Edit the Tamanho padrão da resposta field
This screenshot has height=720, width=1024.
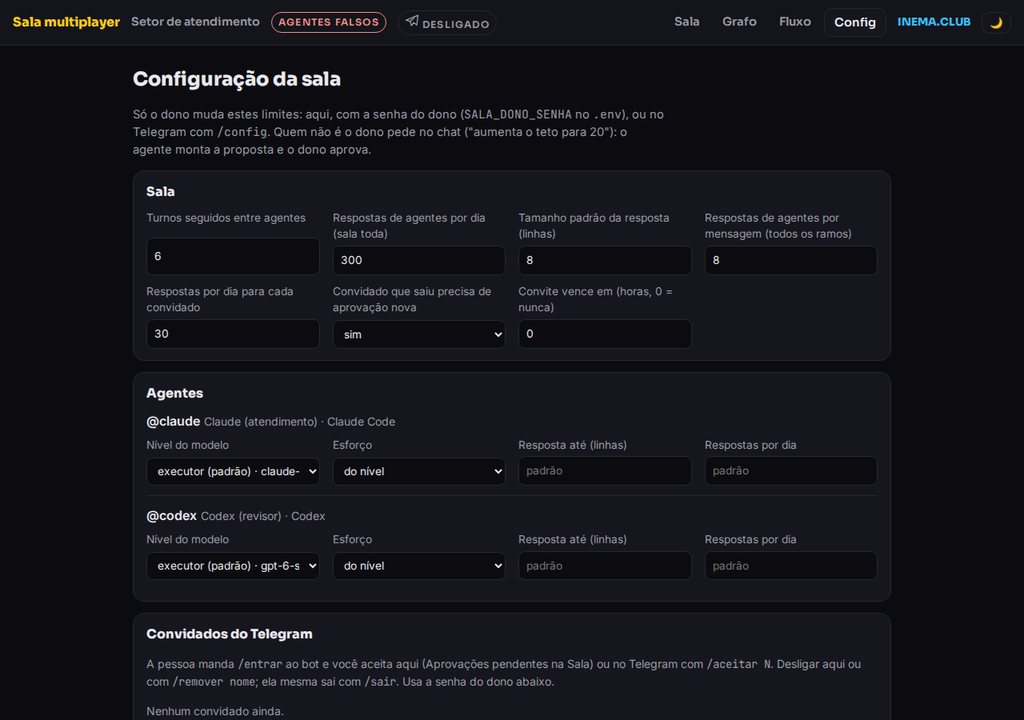(605, 260)
